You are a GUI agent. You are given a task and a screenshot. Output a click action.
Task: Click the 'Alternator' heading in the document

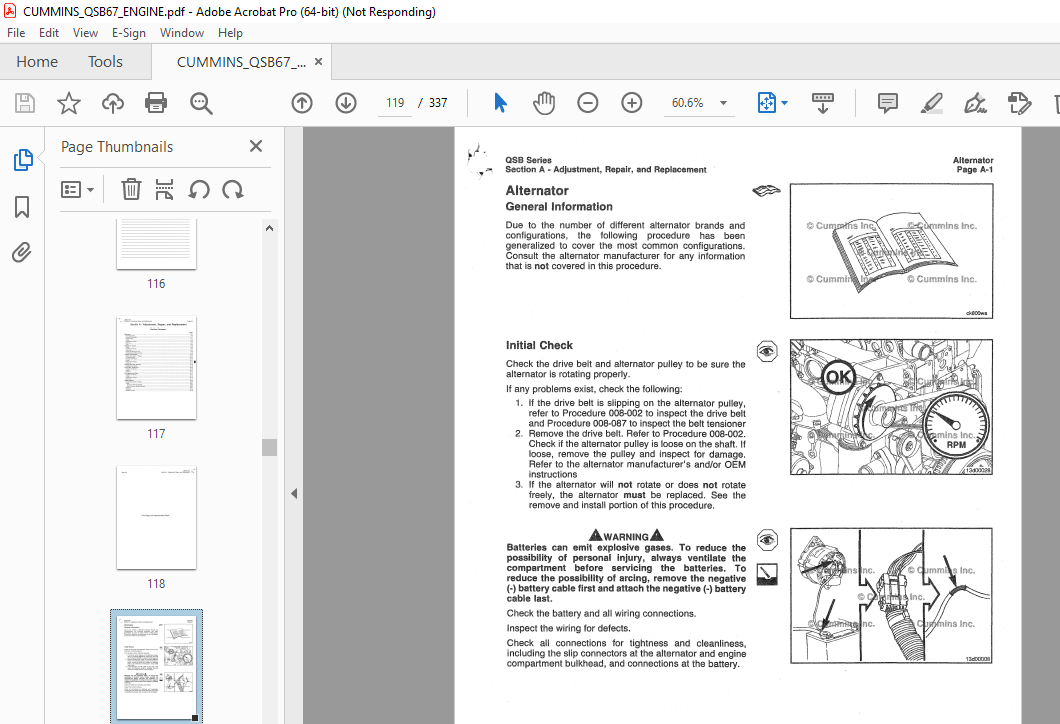click(x=537, y=191)
